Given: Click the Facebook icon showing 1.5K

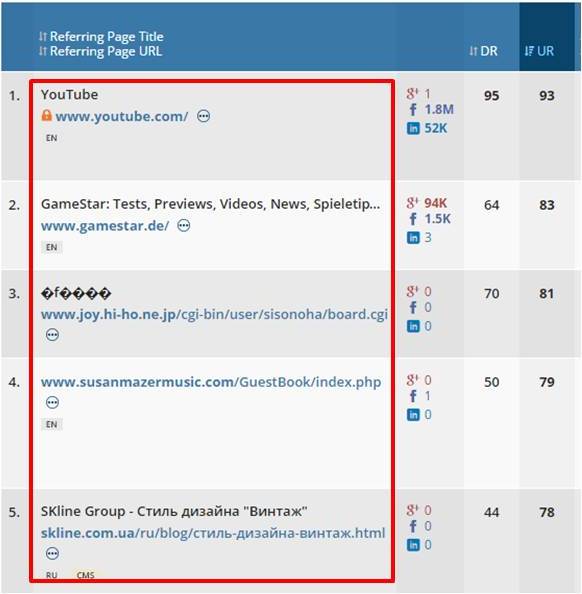Looking at the screenshot, I should (x=413, y=219).
